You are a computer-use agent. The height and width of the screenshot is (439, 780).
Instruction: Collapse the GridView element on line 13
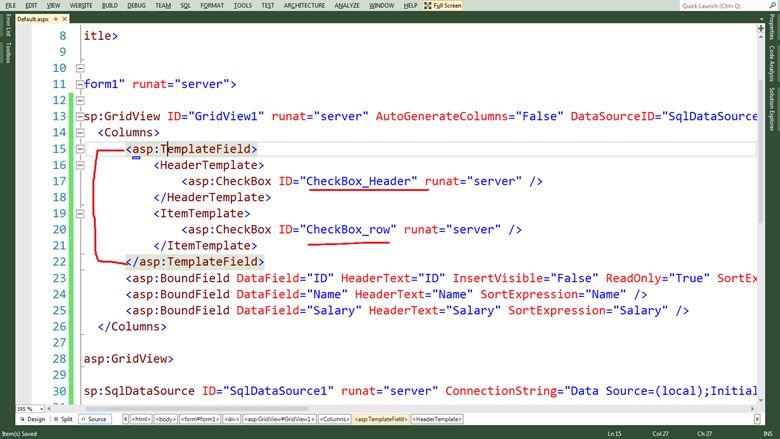[80, 117]
